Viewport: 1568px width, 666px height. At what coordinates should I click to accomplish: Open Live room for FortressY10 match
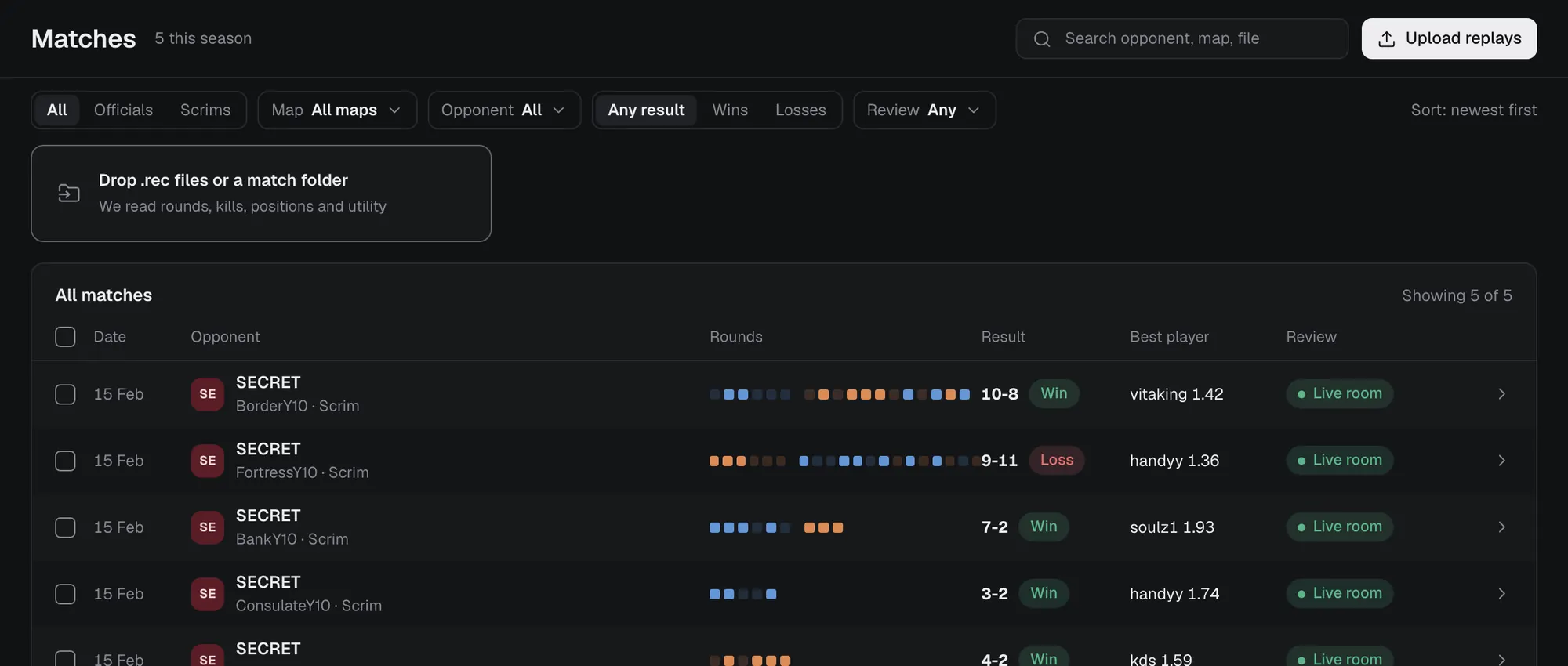pos(1339,460)
